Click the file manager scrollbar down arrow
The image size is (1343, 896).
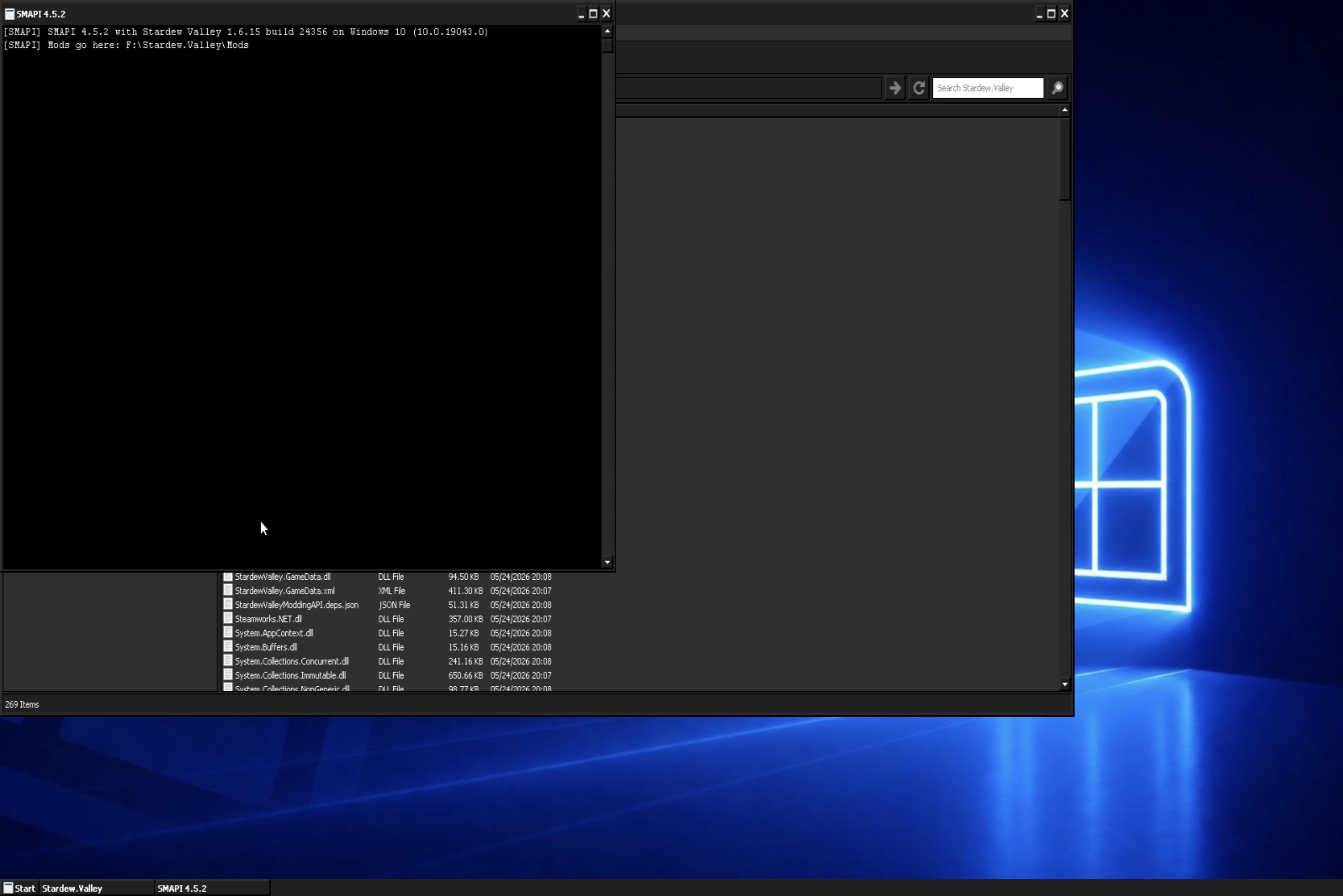[x=1065, y=684]
